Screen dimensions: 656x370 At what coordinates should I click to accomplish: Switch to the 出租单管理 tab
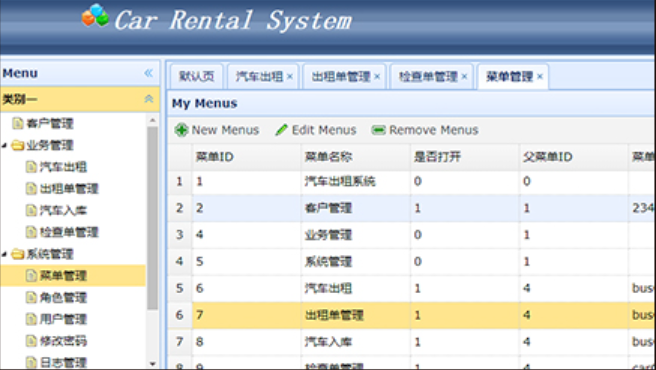(341, 77)
